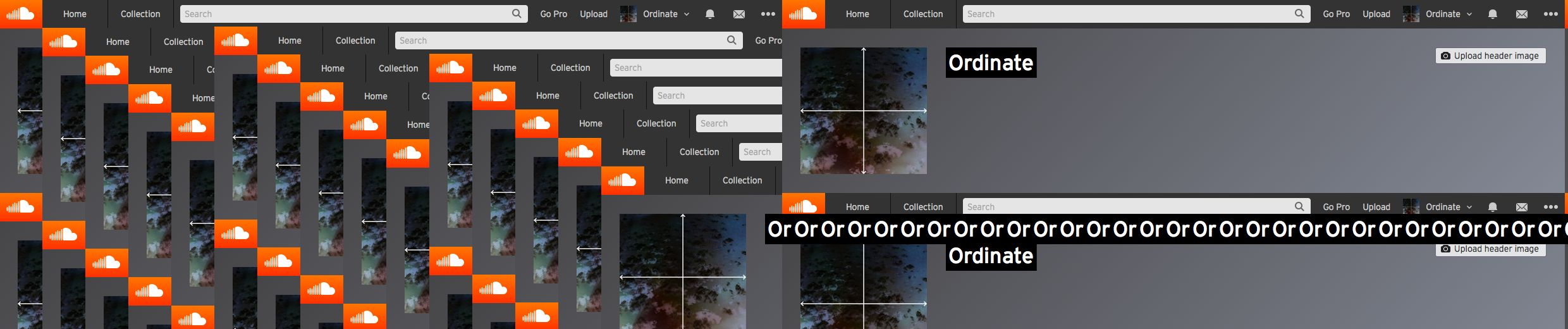
Task: Click the upper-right profile picture with crosshair arrows
Action: point(864,111)
